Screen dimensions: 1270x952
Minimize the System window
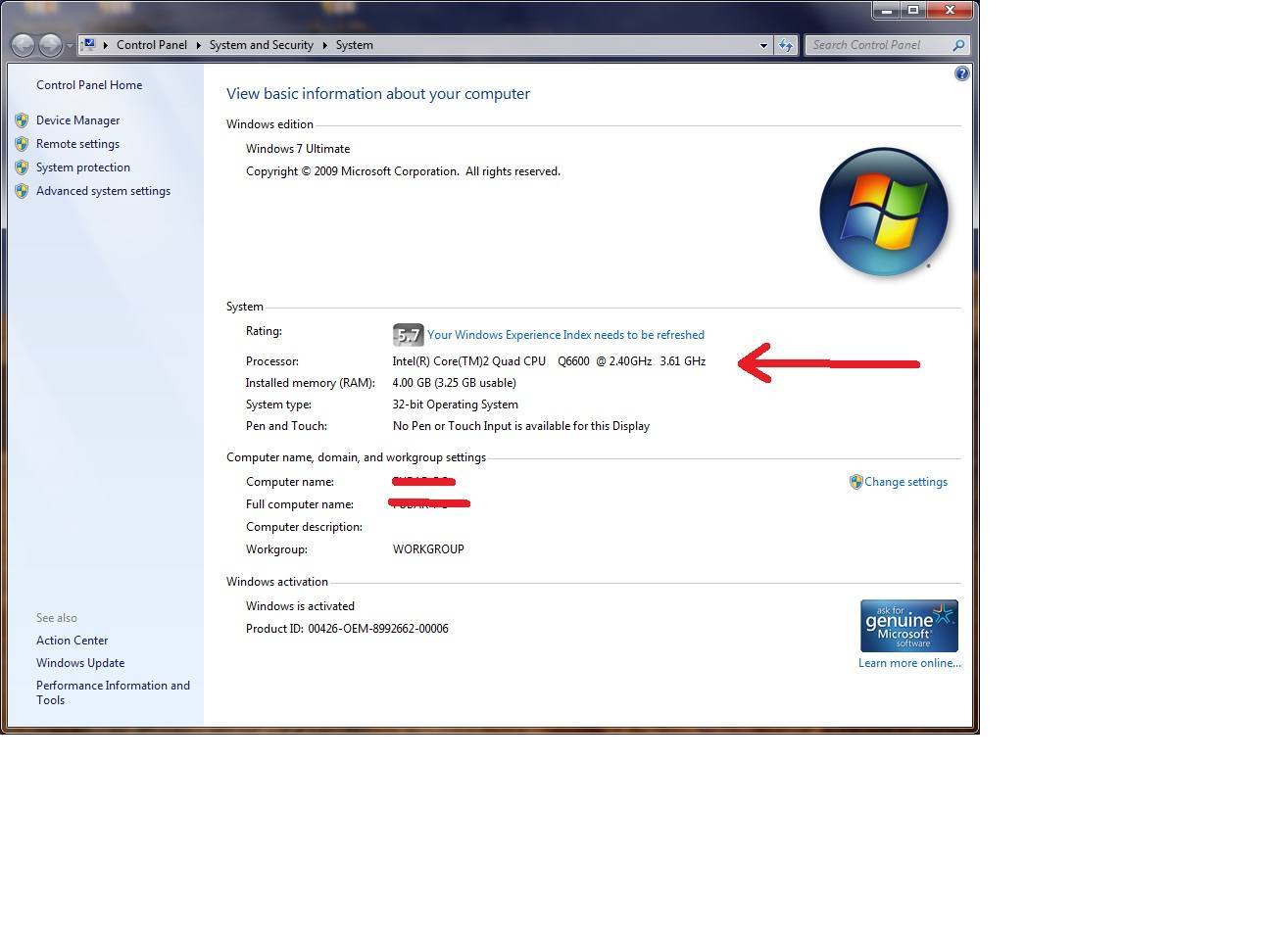[x=886, y=11]
